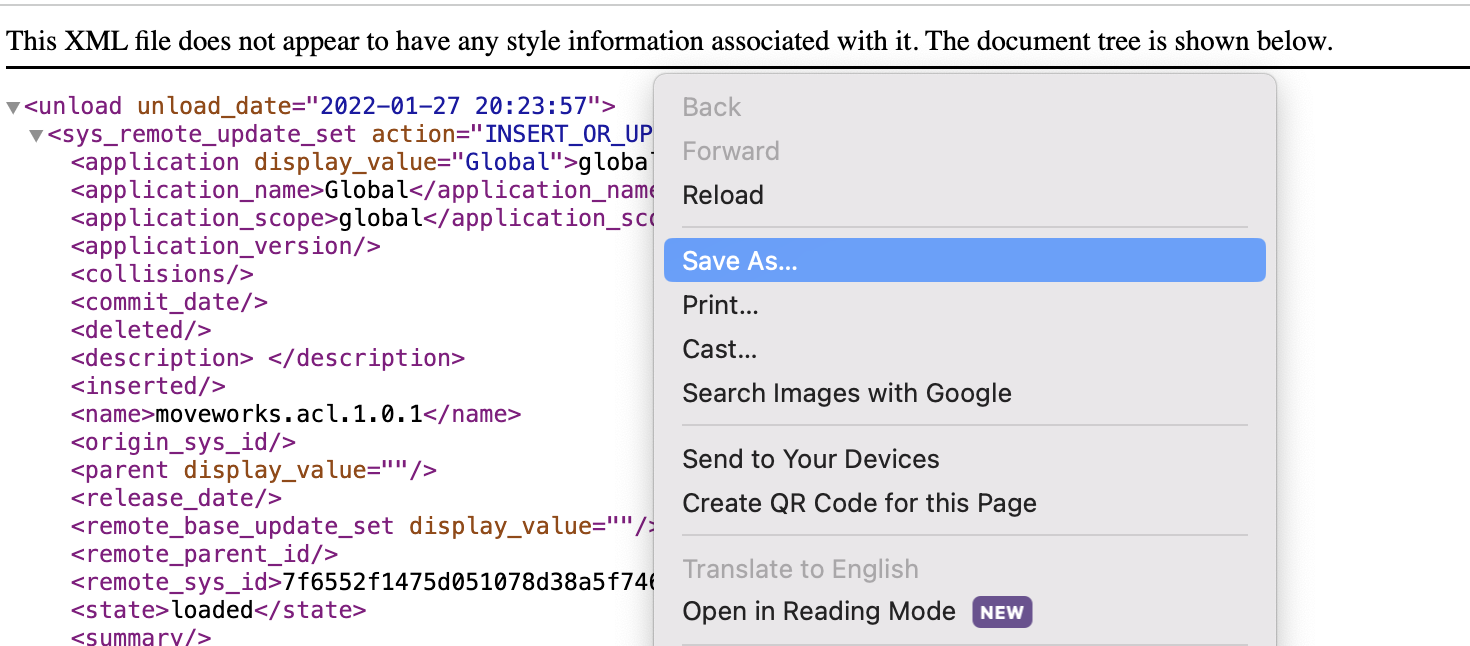The width and height of the screenshot is (1470, 646).
Task: Click the description element line
Action: coord(268,358)
